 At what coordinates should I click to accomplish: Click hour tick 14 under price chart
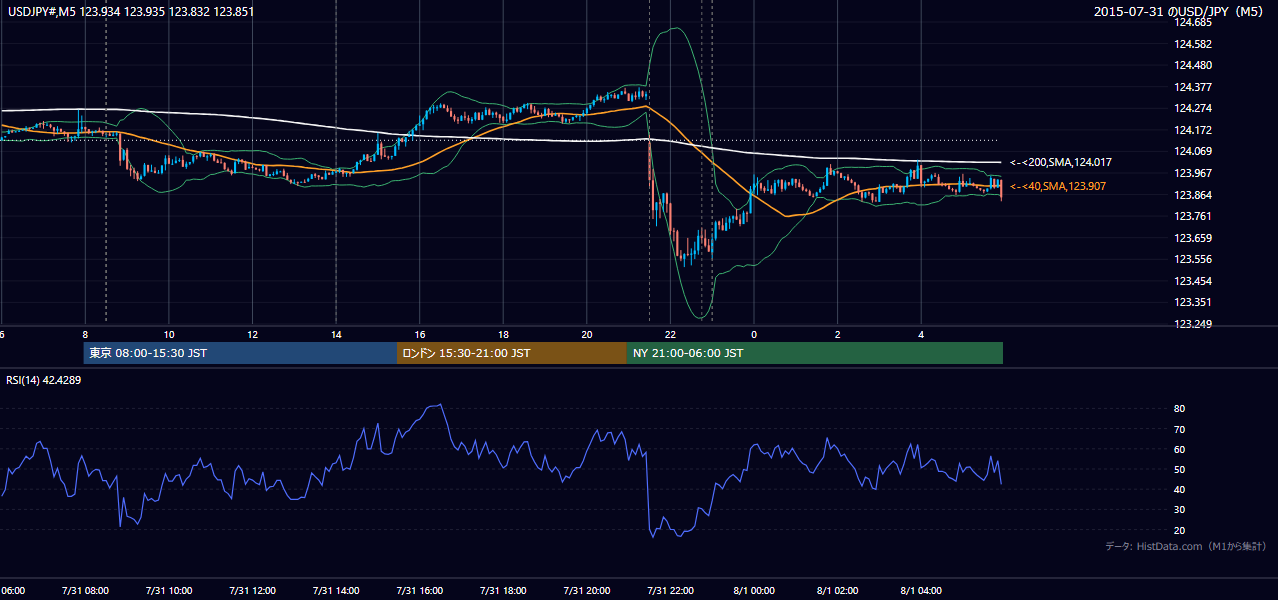coord(336,334)
